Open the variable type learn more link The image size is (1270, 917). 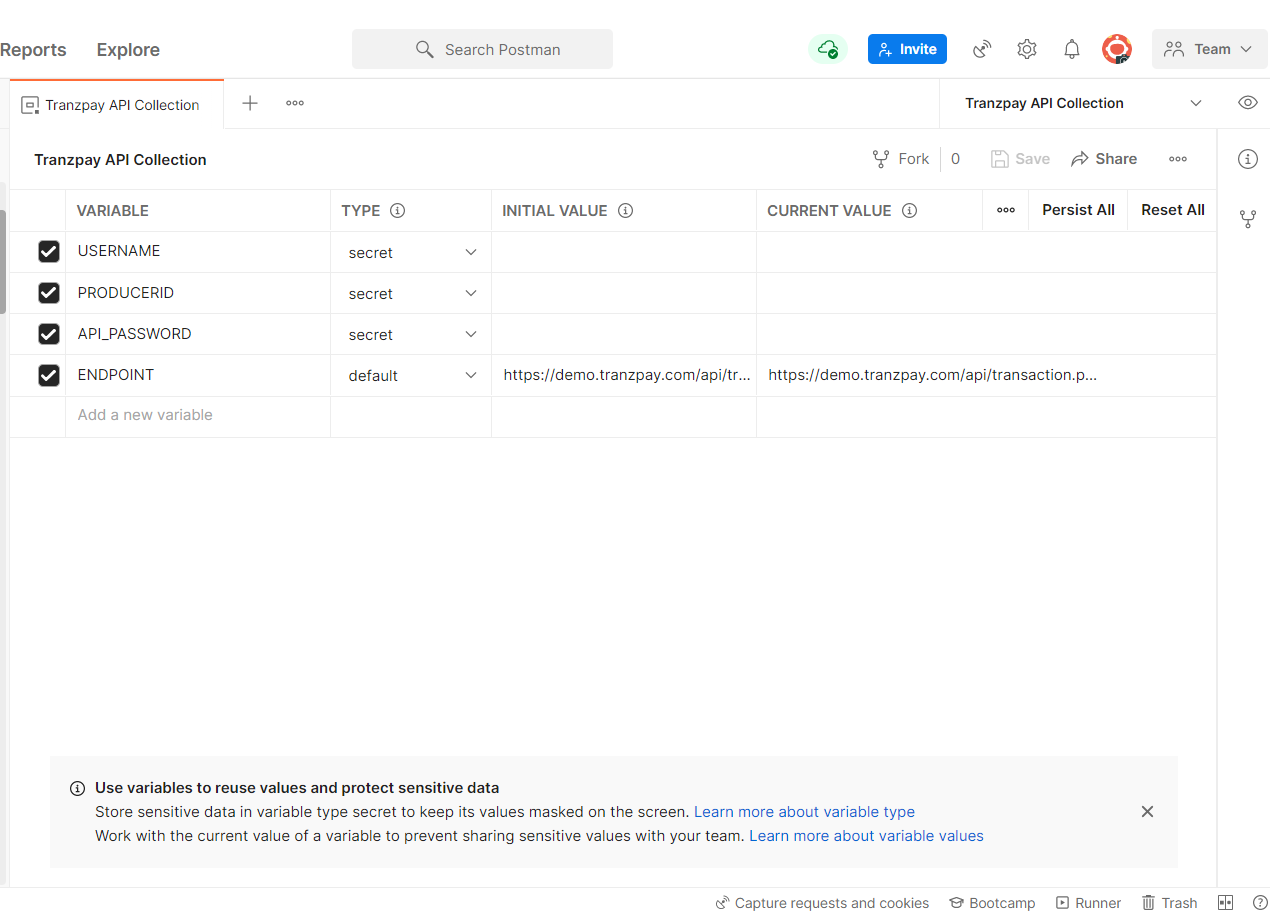coord(804,811)
